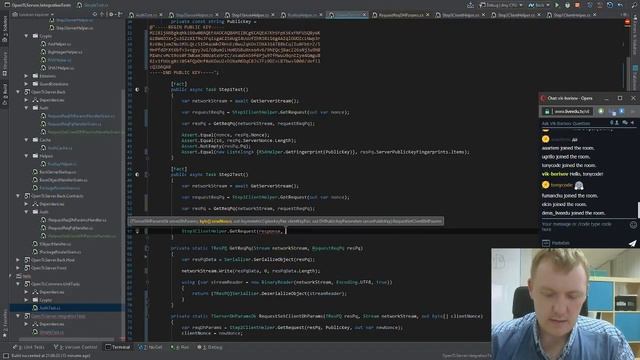The width and height of the screenshot is (640, 360).
Task: Open explorer settings gear icon
Action: pyautogui.click(x=111, y=14)
